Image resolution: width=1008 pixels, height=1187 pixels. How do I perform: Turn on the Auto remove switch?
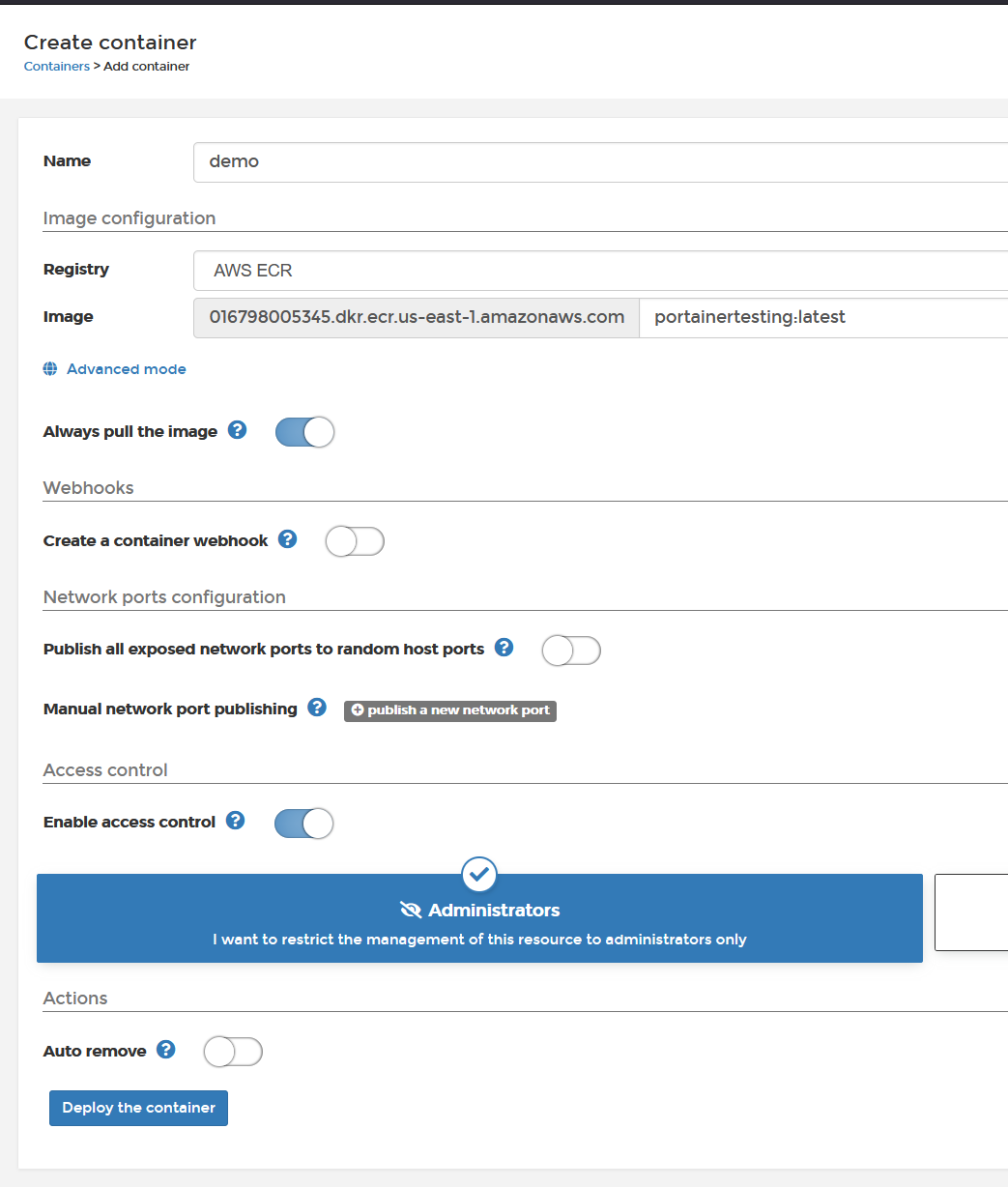pyautogui.click(x=233, y=1052)
